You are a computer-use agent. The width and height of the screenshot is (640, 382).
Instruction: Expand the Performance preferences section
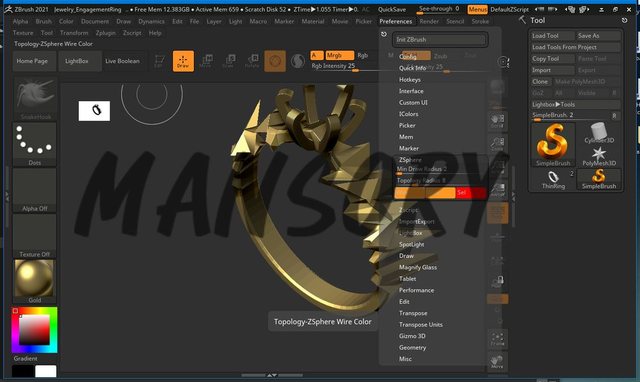(x=416, y=290)
